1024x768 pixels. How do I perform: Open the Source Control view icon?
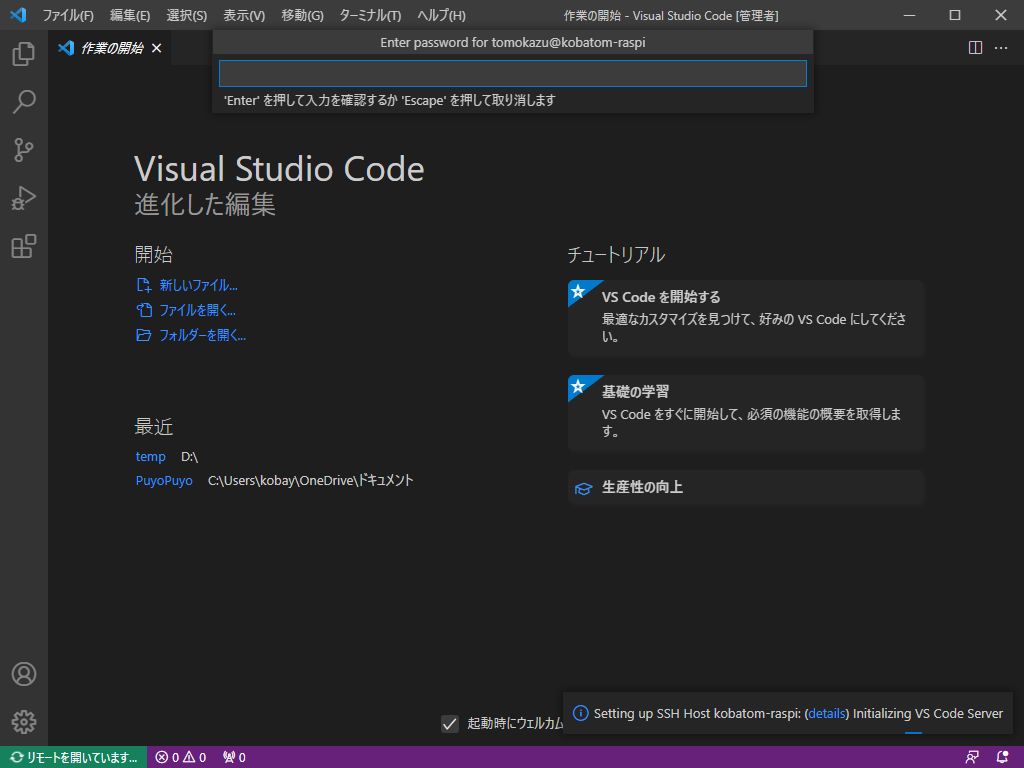click(x=23, y=149)
